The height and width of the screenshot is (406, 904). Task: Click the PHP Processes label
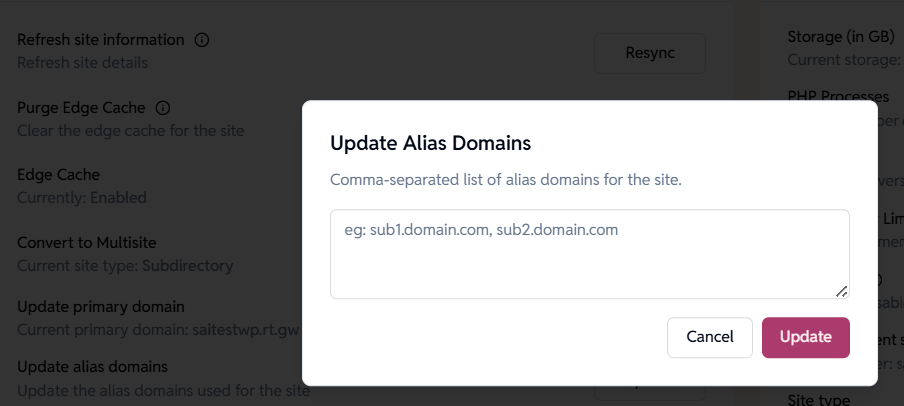[838, 97]
